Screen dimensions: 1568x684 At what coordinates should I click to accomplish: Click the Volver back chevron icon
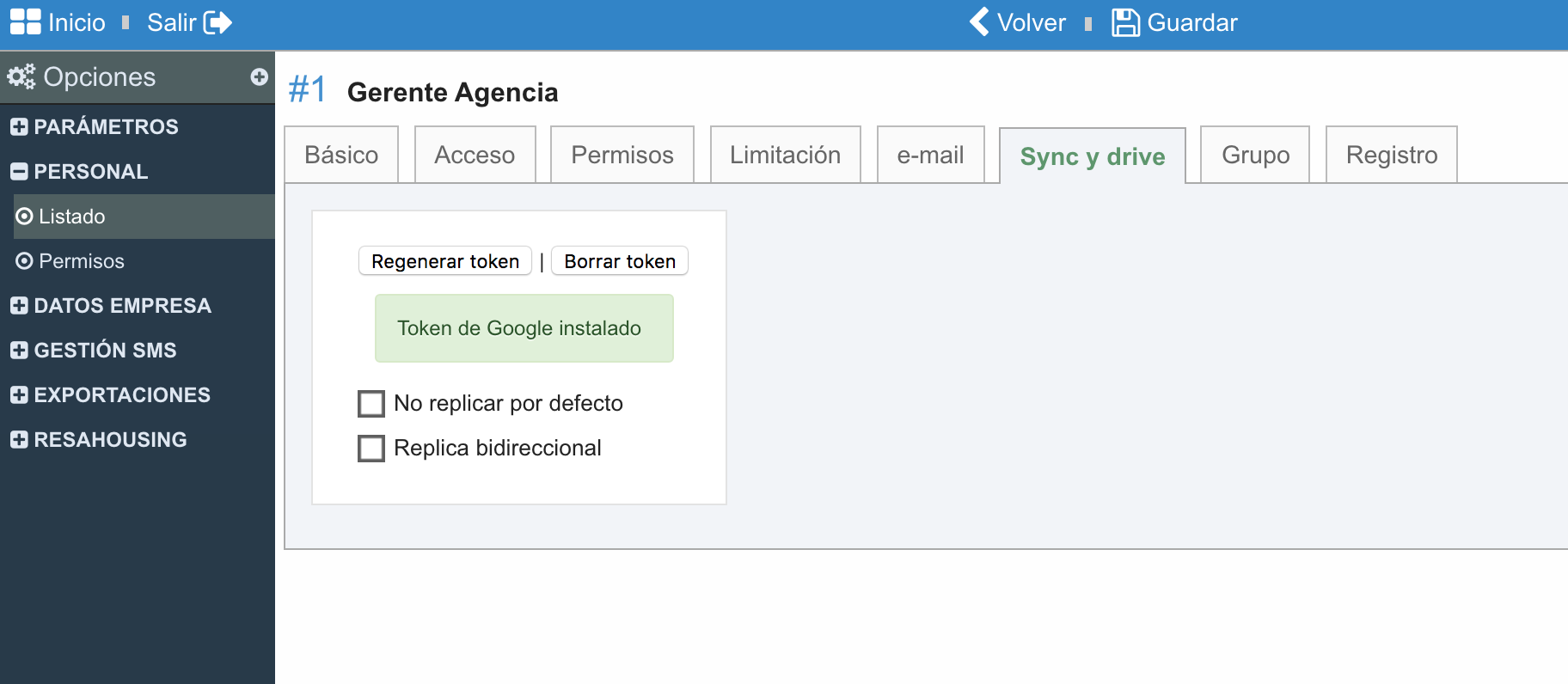tap(979, 22)
